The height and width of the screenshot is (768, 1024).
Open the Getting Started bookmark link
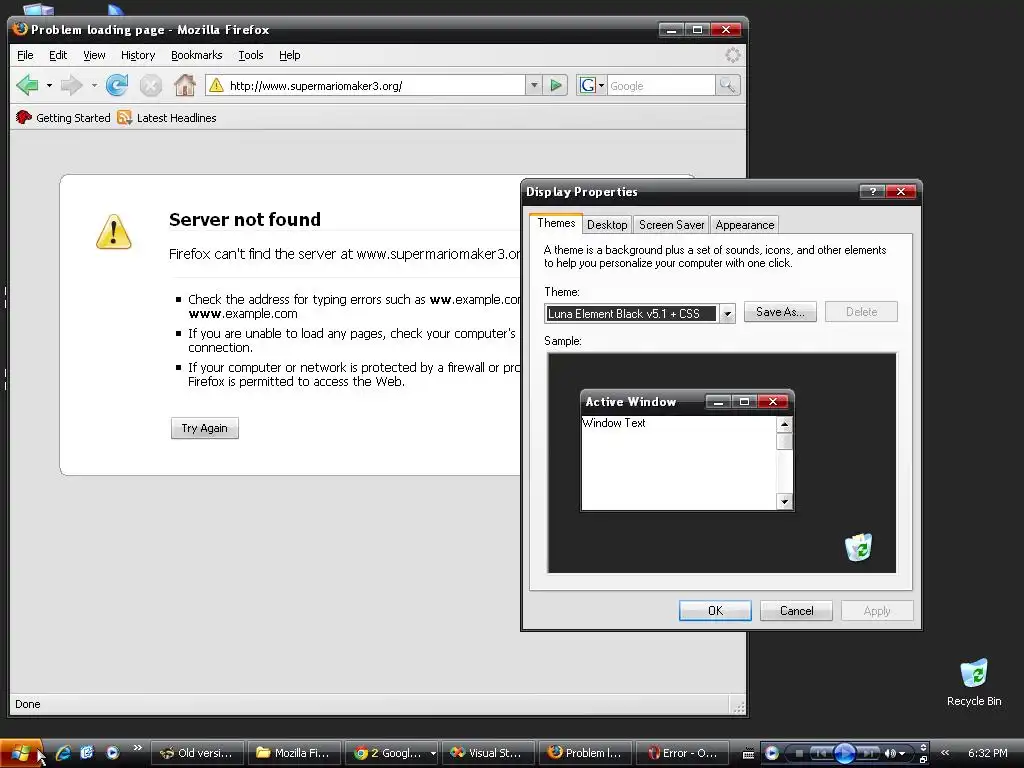tap(73, 118)
